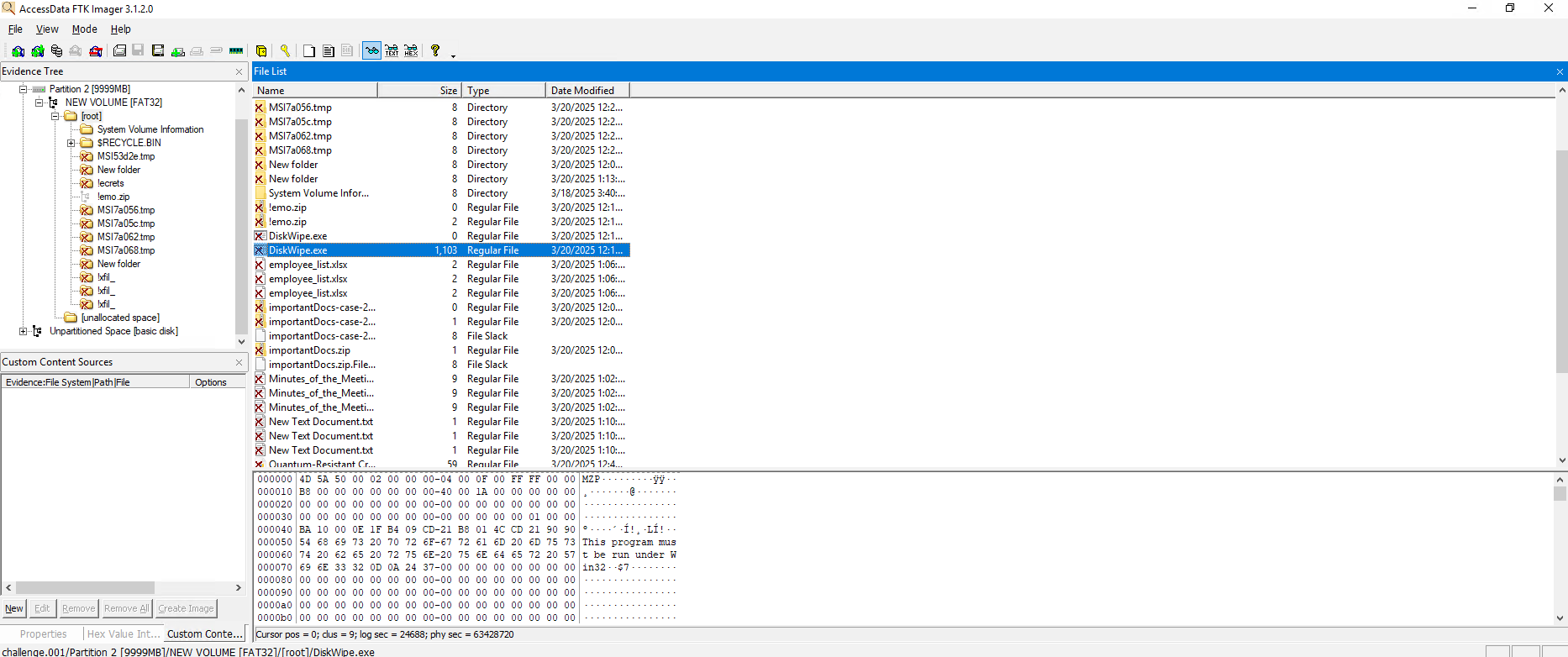Click the Add All Attached Devices icon
Viewport: 1568px width, 657px height.
pos(37,51)
